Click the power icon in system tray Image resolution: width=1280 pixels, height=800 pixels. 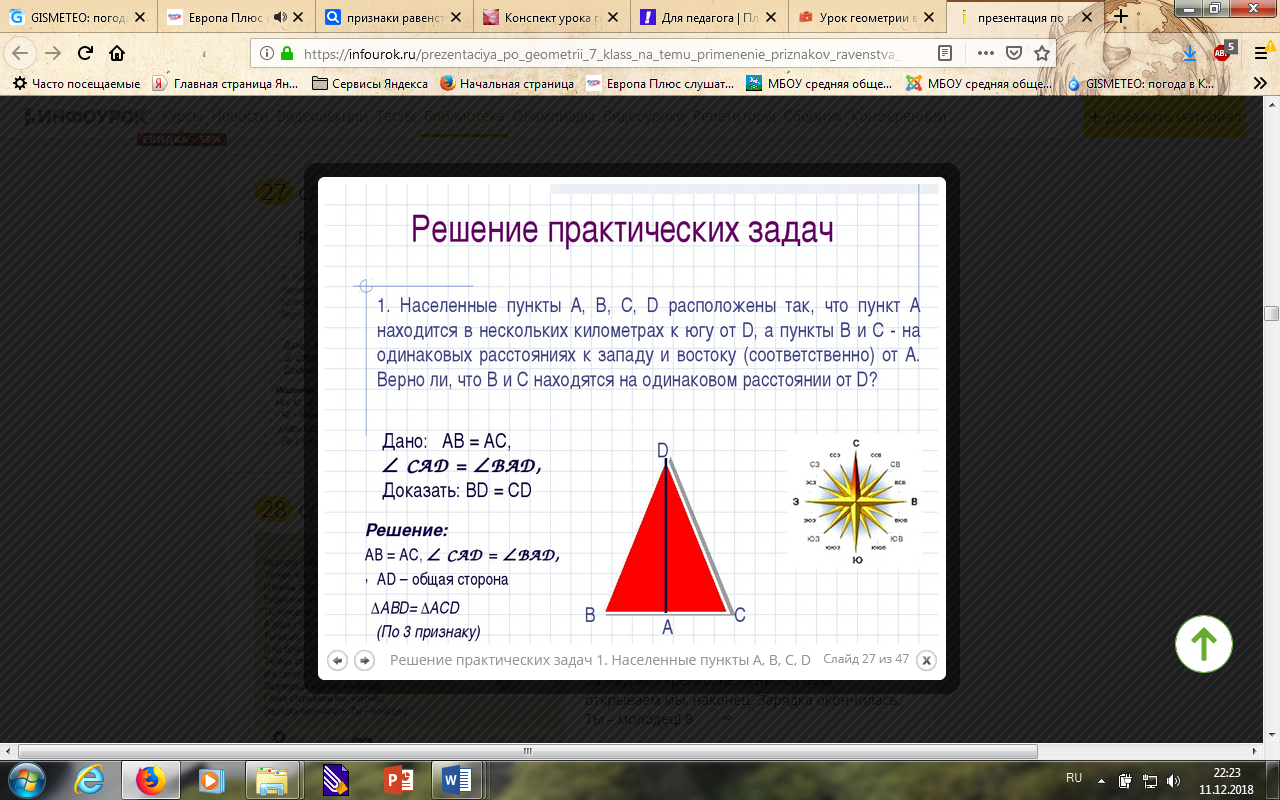click(x=1126, y=781)
